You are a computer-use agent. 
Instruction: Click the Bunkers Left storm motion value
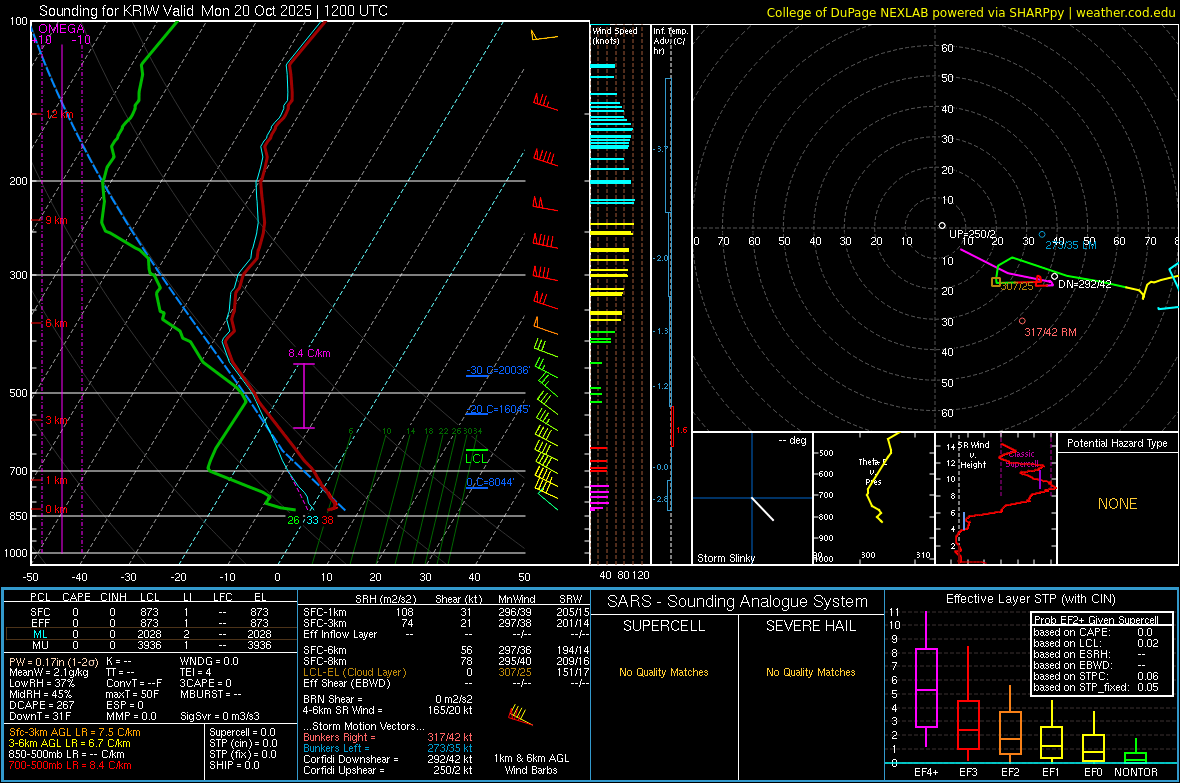click(450, 748)
